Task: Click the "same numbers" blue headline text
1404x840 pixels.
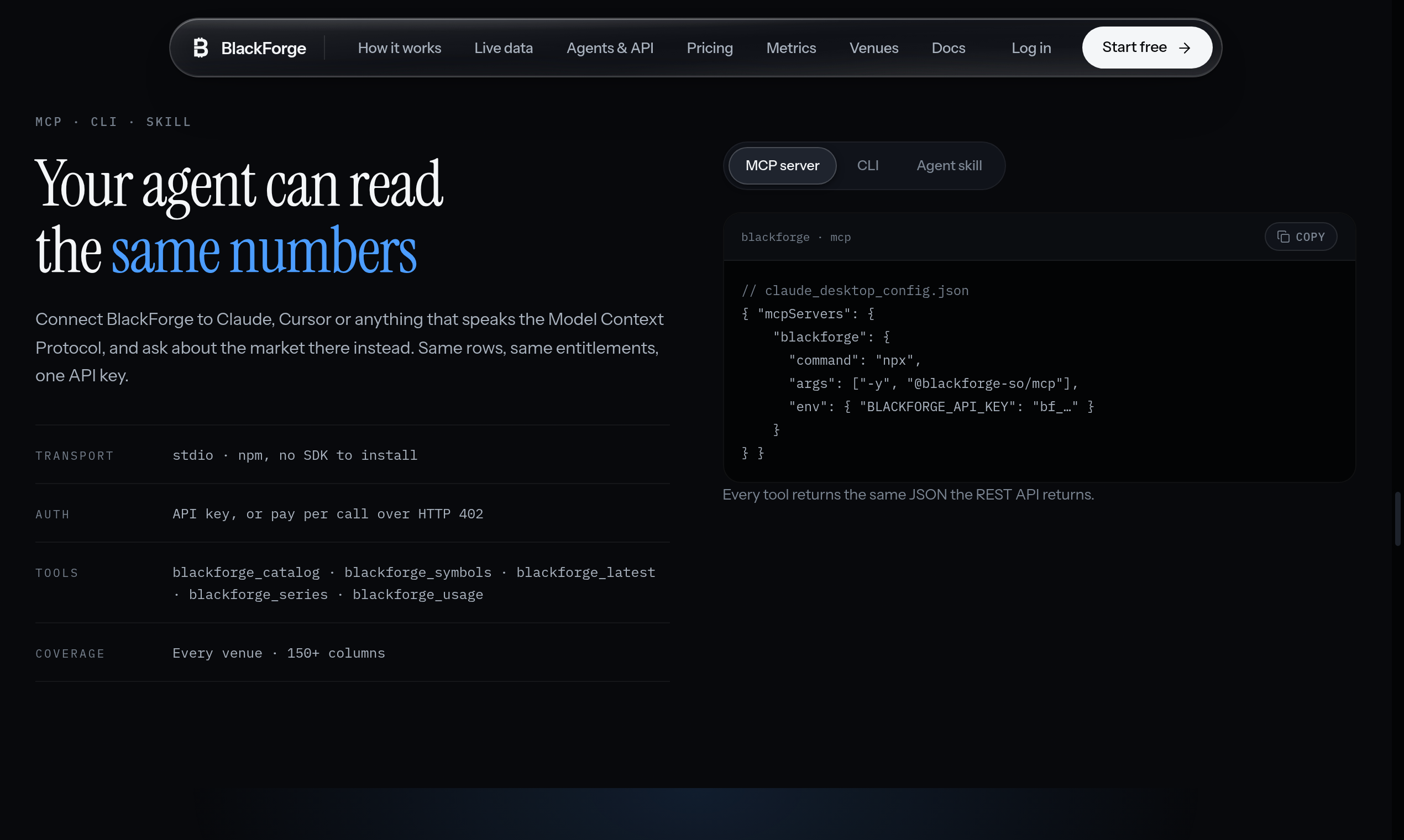Action: click(x=264, y=251)
